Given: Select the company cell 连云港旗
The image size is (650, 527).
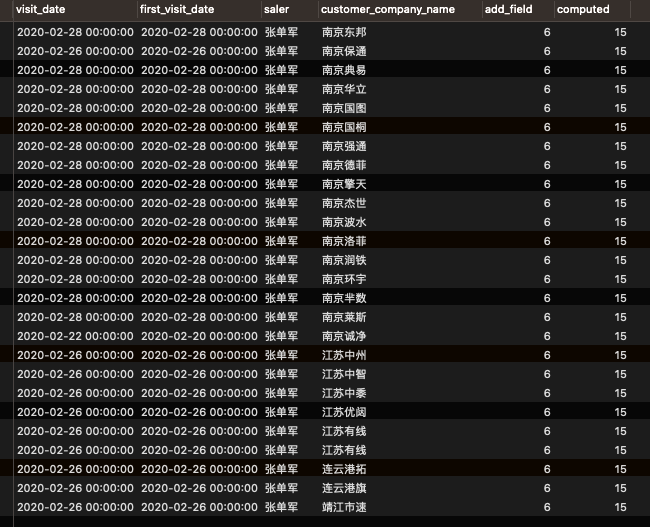Looking at the screenshot, I should pos(344,488).
